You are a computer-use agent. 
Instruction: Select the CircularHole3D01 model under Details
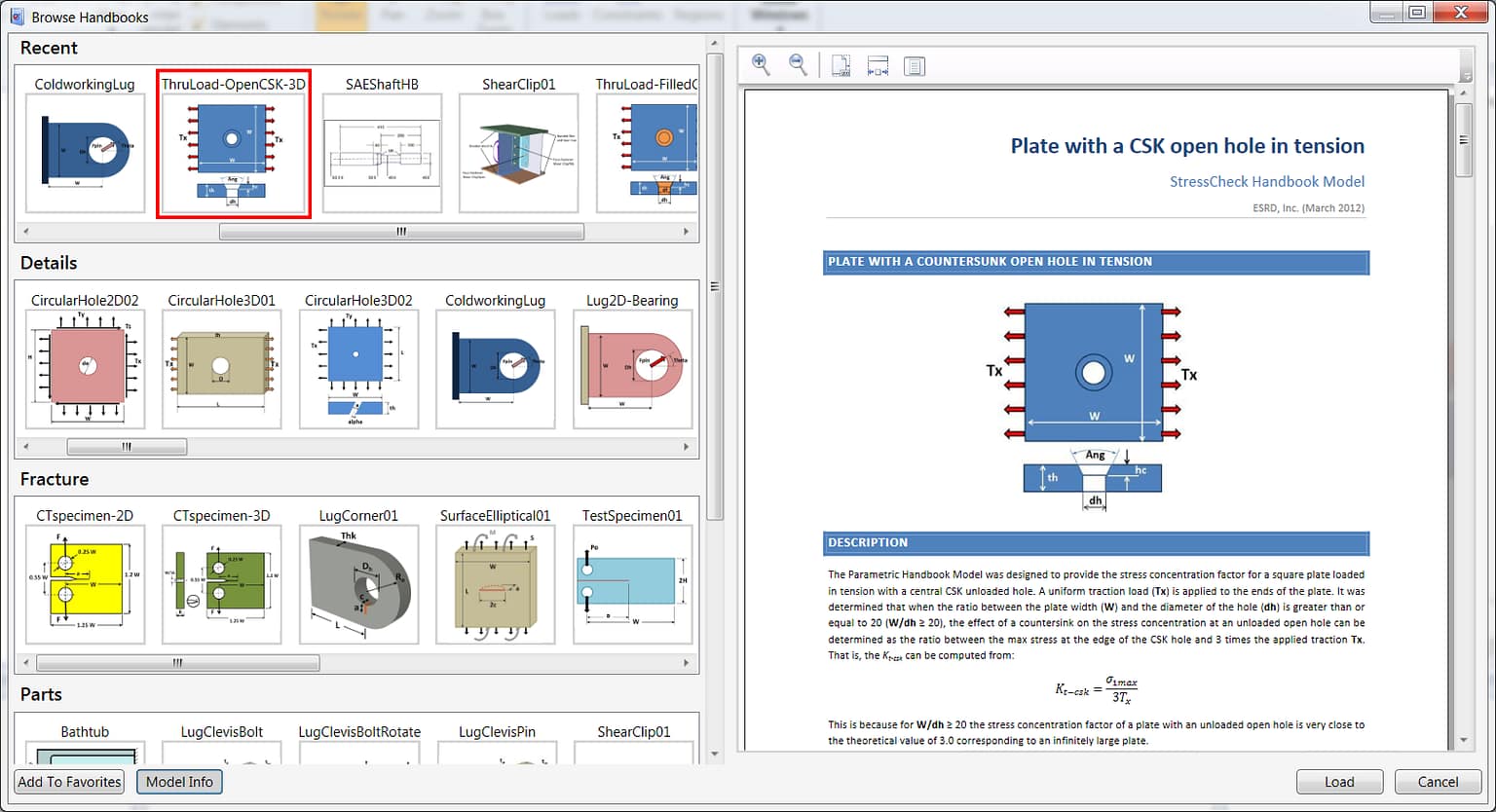[221, 368]
